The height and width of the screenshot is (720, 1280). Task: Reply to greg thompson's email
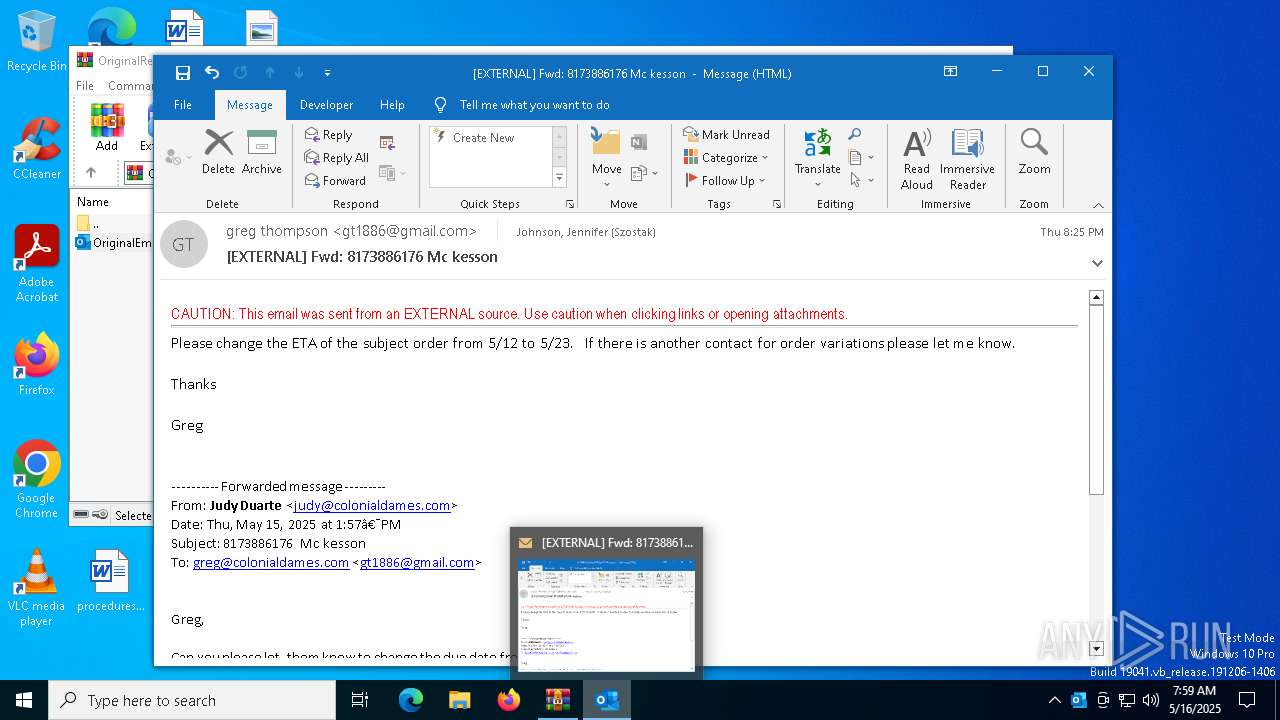pyautogui.click(x=329, y=135)
